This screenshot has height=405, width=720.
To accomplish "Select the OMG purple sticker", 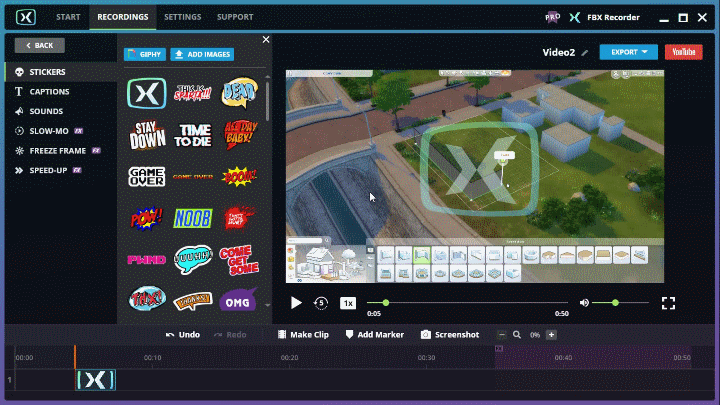I will point(238,301).
